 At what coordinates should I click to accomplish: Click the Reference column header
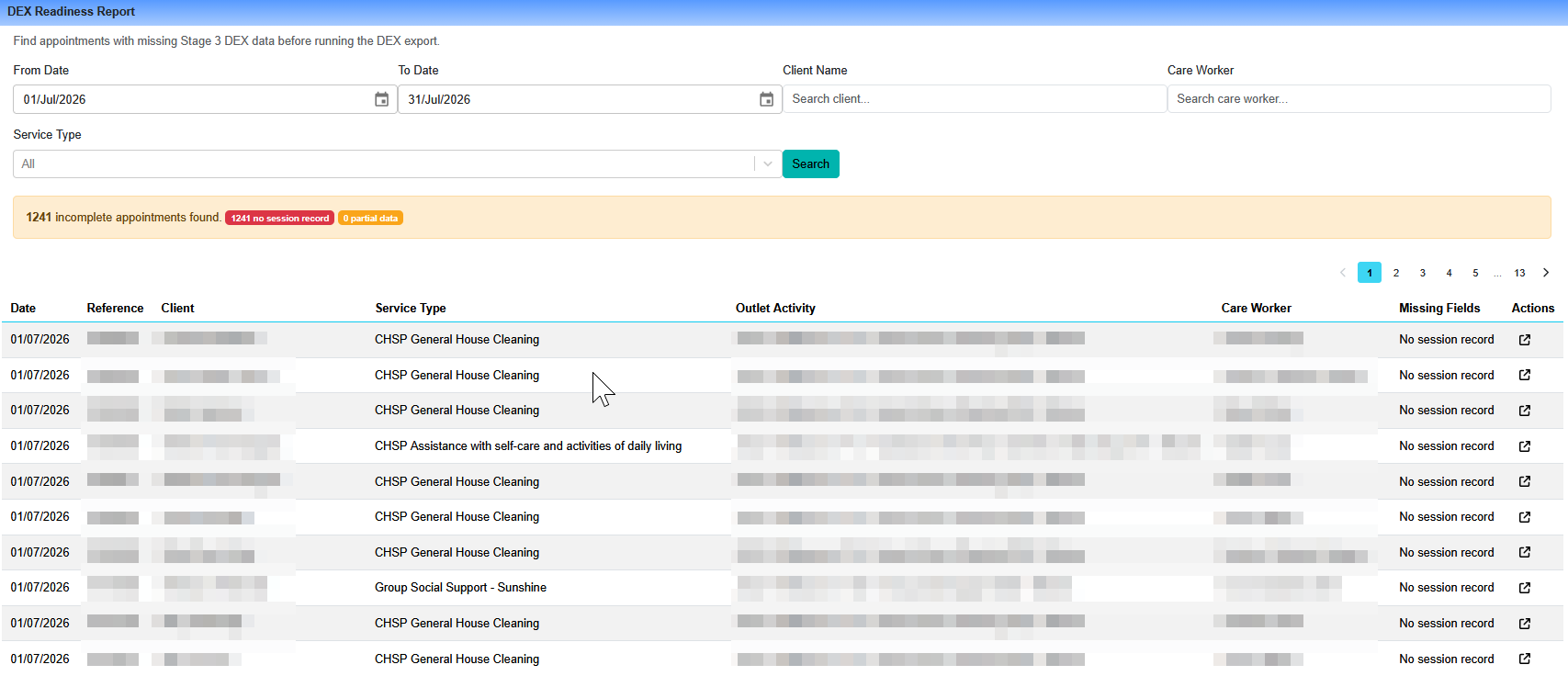115,309
